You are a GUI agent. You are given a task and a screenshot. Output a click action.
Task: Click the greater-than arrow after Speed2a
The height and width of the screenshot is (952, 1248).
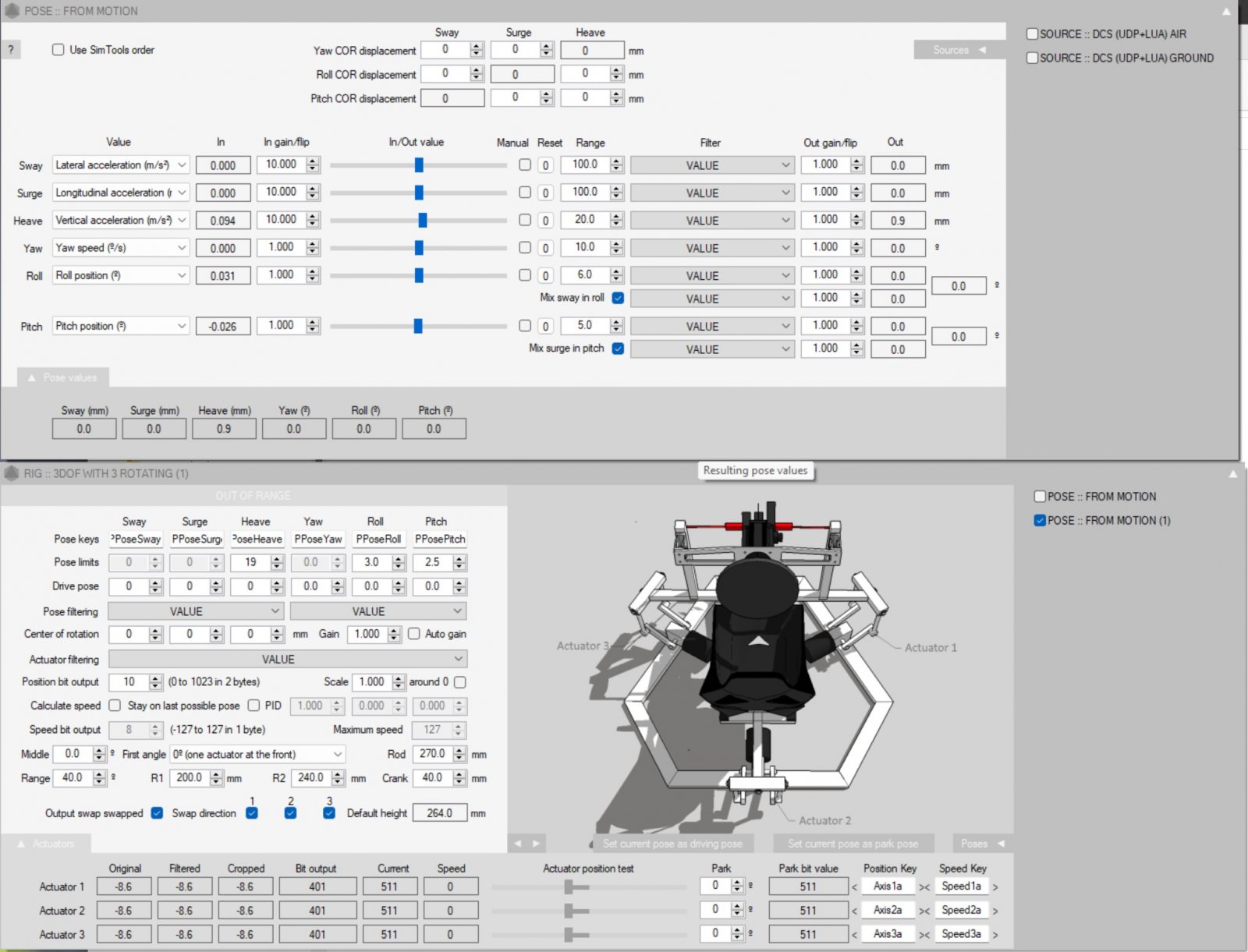pyautogui.click(x=995, y=911)
